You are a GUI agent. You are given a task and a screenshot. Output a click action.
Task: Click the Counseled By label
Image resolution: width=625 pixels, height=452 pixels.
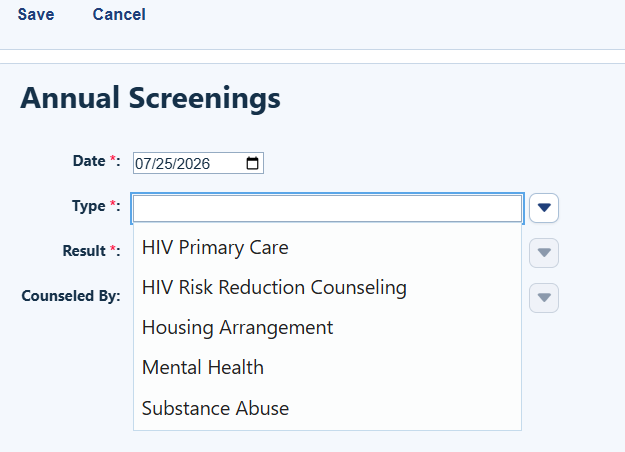tap(71, 296)
